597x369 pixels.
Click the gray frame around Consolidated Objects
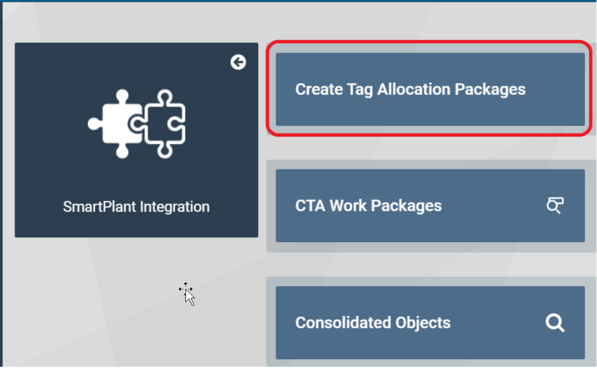[430, 281]
